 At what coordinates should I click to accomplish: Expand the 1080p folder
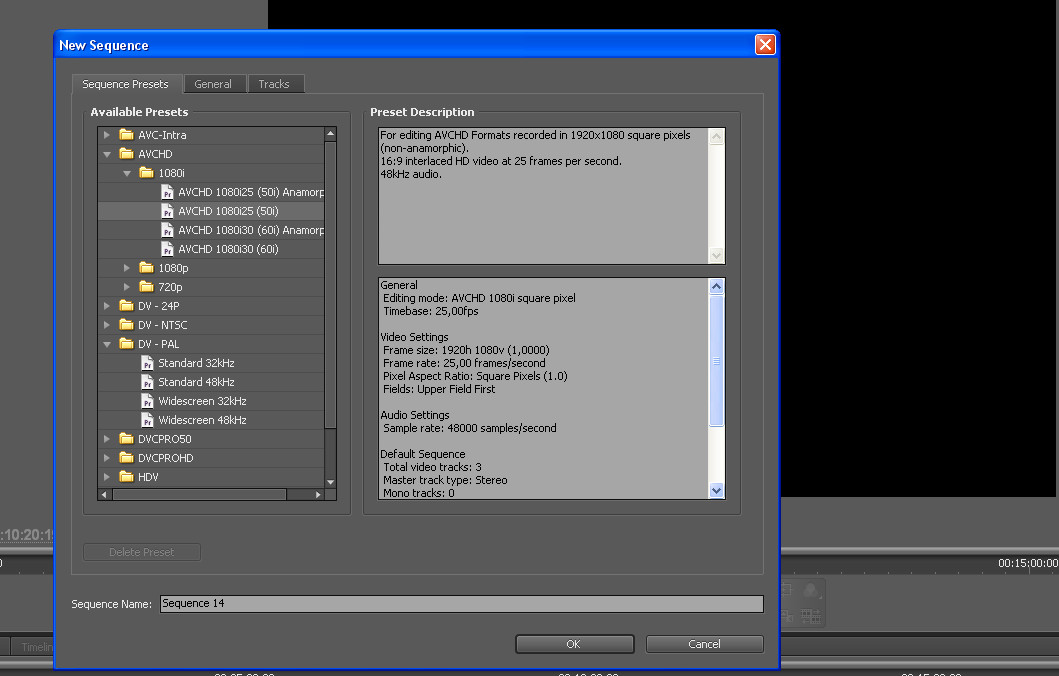click(x=127, y=268)
